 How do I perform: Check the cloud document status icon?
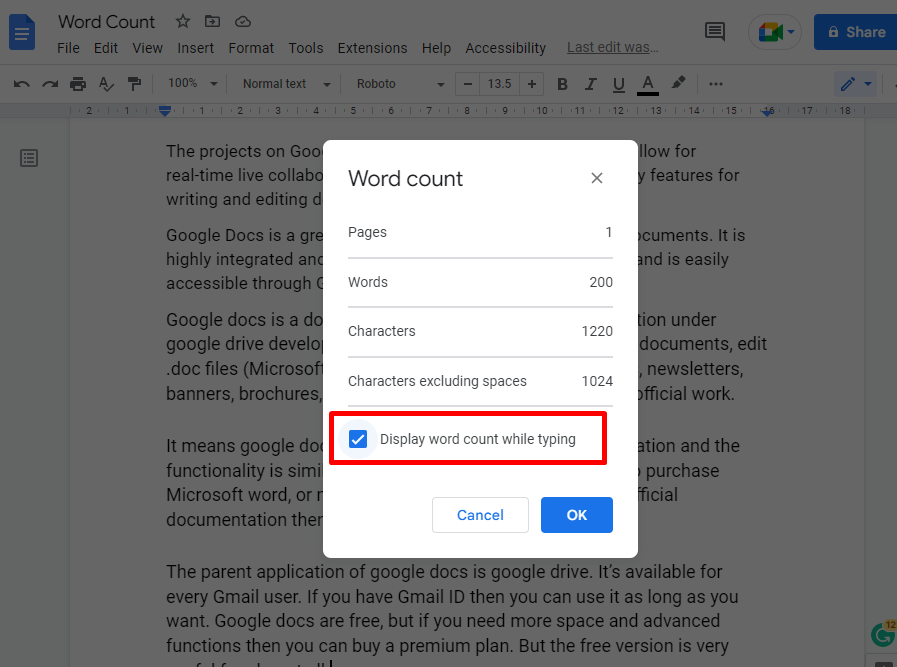tap(243, 22)
